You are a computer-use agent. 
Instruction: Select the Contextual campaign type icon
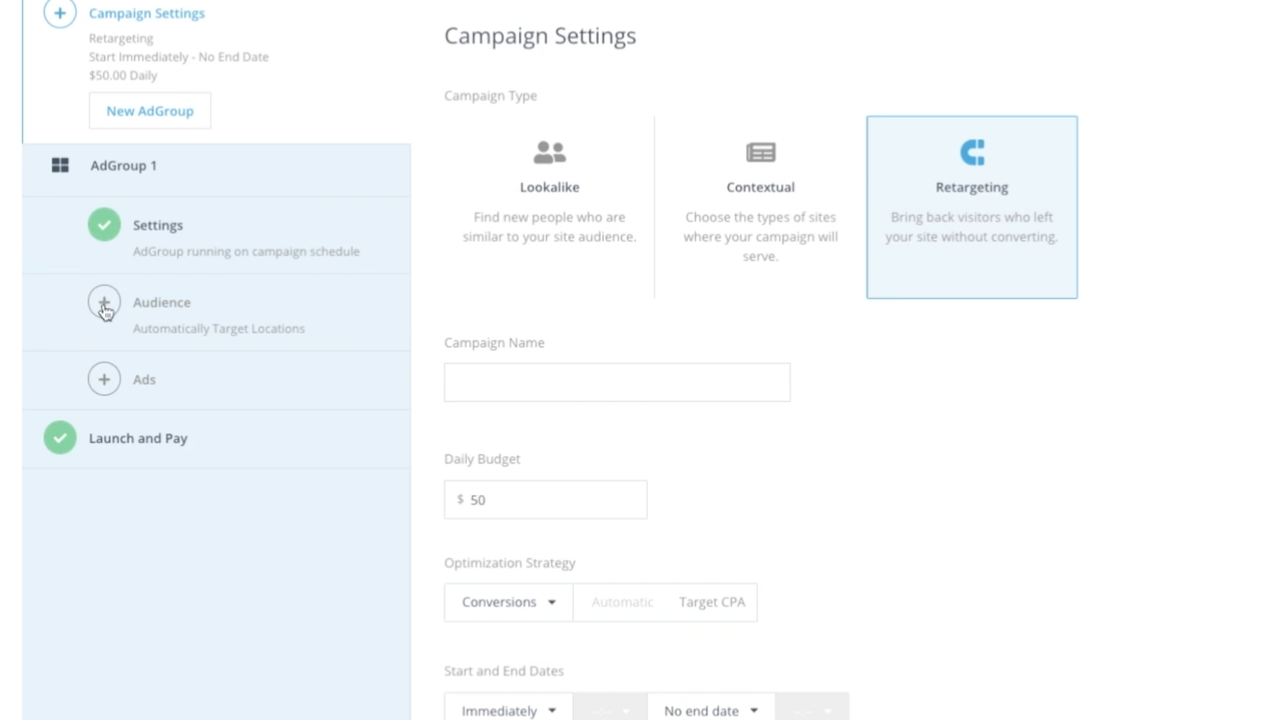[760, 152]
